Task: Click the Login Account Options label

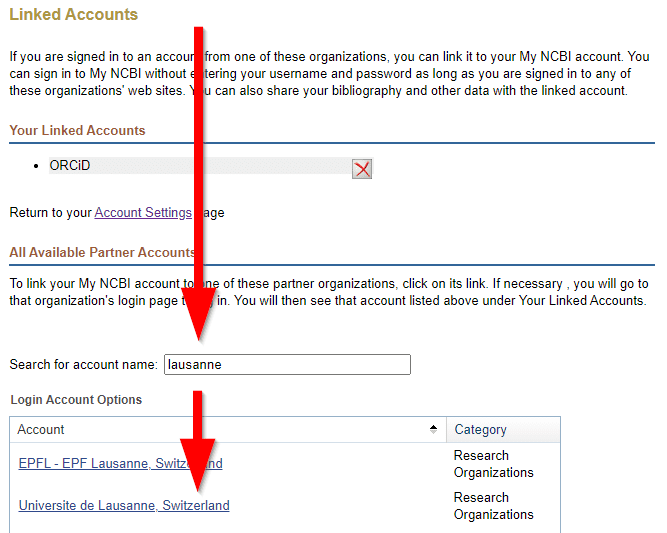Action: tap(76, 399)
